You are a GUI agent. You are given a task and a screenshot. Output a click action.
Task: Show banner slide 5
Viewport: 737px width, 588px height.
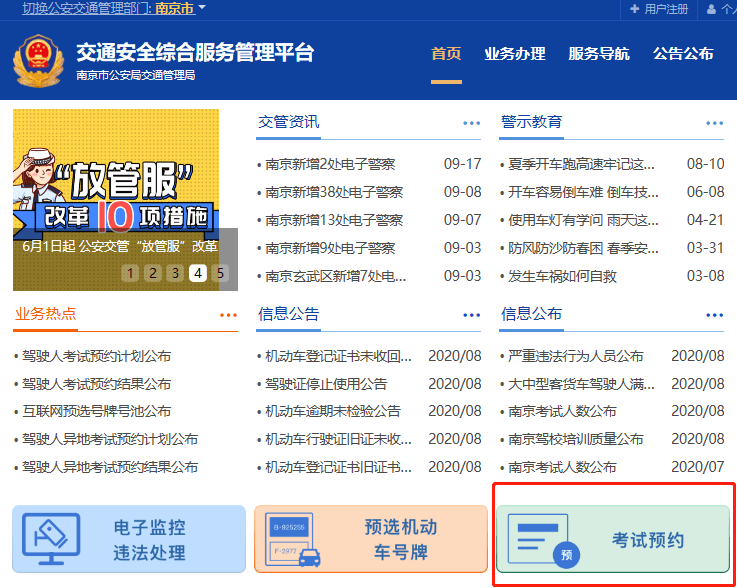coord(220,273)
